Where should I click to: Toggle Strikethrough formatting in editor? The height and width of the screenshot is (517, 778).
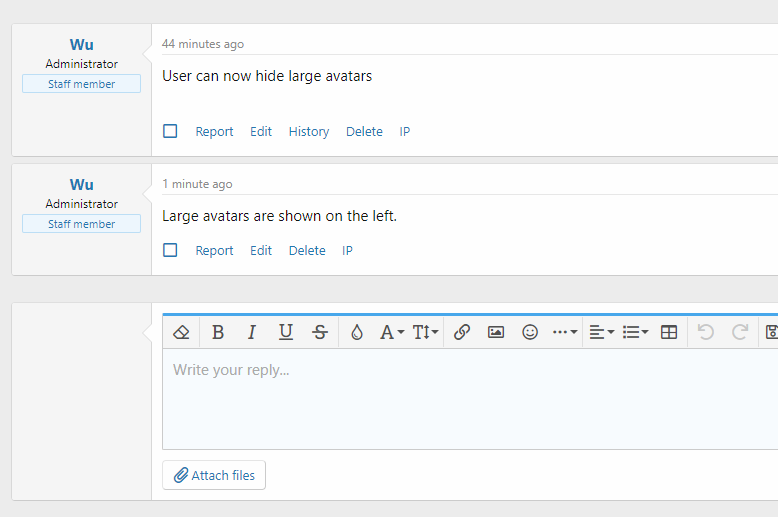coord(320,332)
